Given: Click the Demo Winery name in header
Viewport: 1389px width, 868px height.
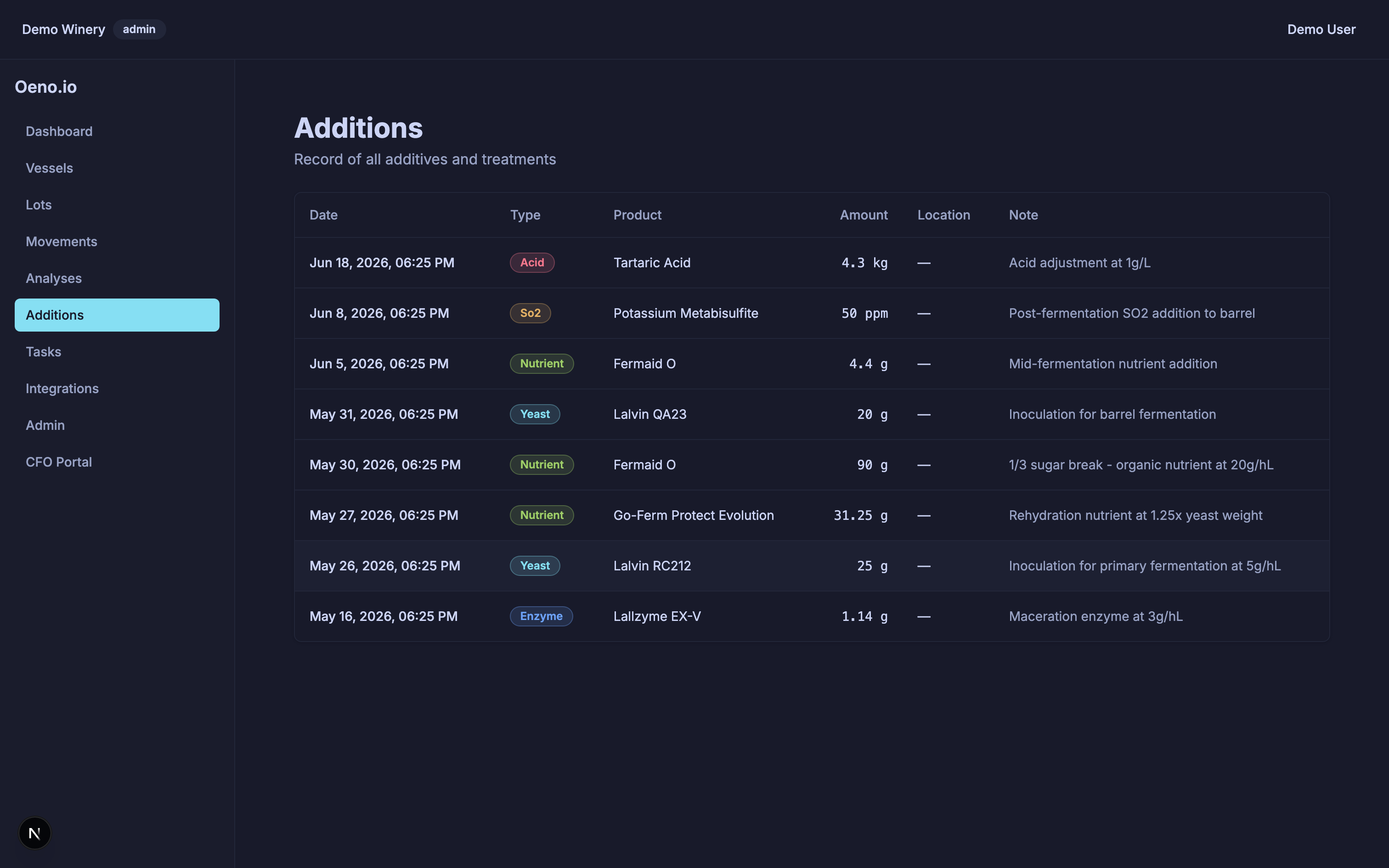Looking at the screenshot, I should (x=63, y=29).
